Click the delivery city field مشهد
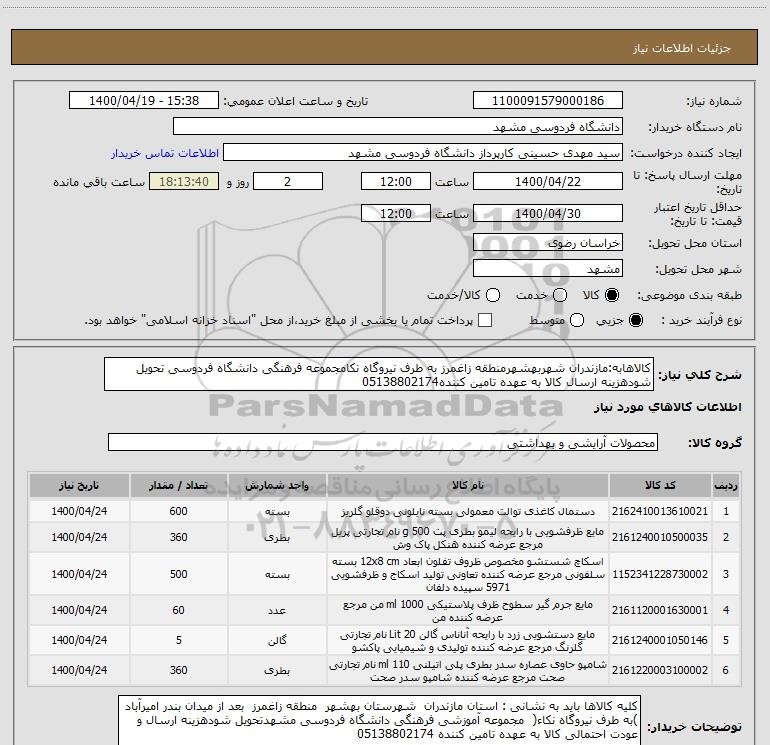The image size is (770, 745). [548, 268]
